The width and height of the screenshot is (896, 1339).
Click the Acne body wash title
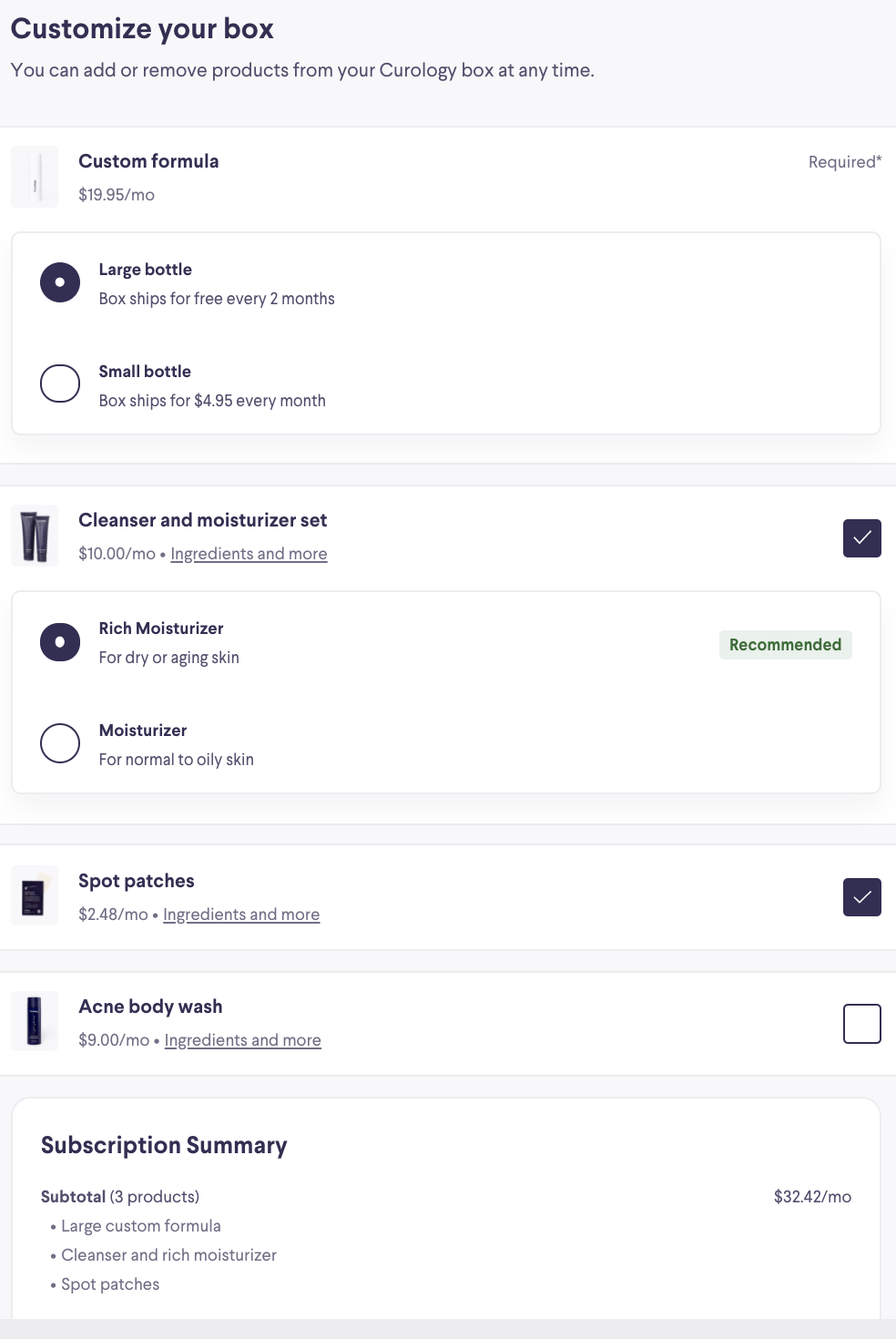click(150, 1007)
